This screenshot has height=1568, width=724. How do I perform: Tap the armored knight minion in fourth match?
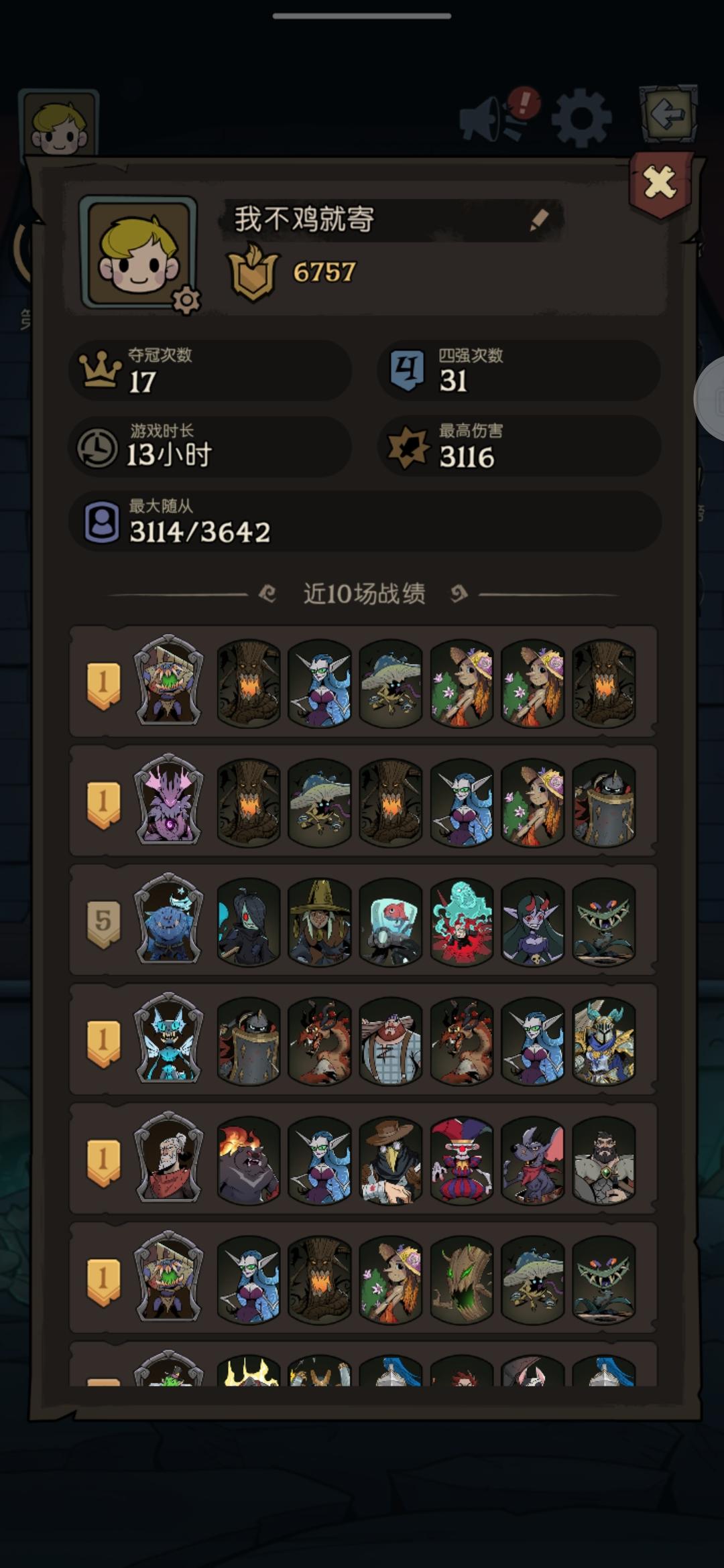604,1041
